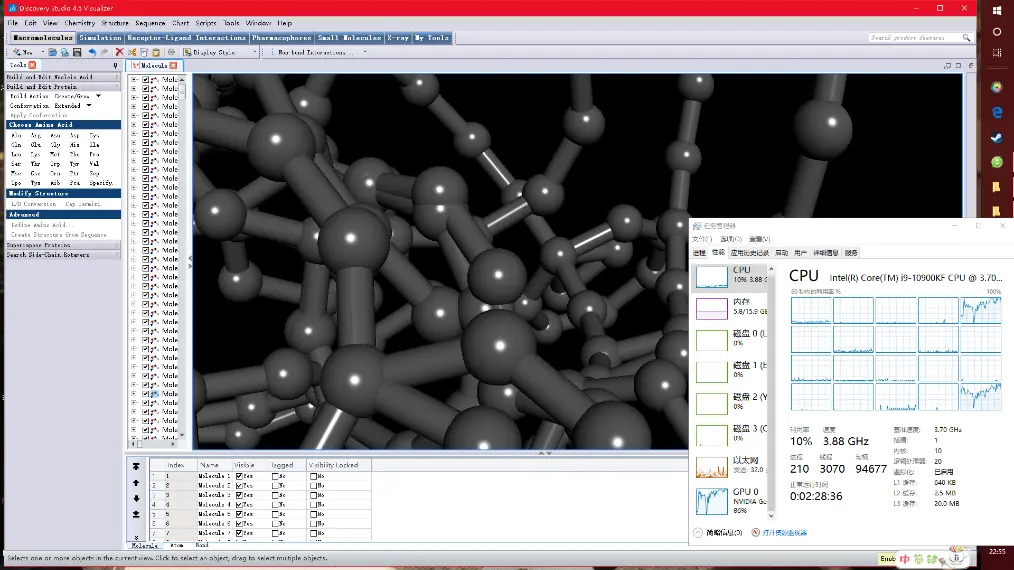Expand first molecule node in hierarchy tree
Screen dimensions: 1014x570
135,80
